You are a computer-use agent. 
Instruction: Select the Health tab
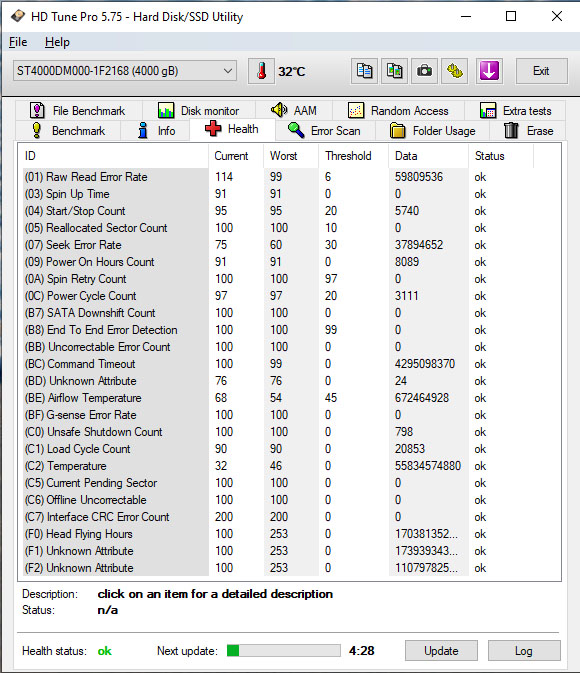pyautogui.click(x=232, y=129)
